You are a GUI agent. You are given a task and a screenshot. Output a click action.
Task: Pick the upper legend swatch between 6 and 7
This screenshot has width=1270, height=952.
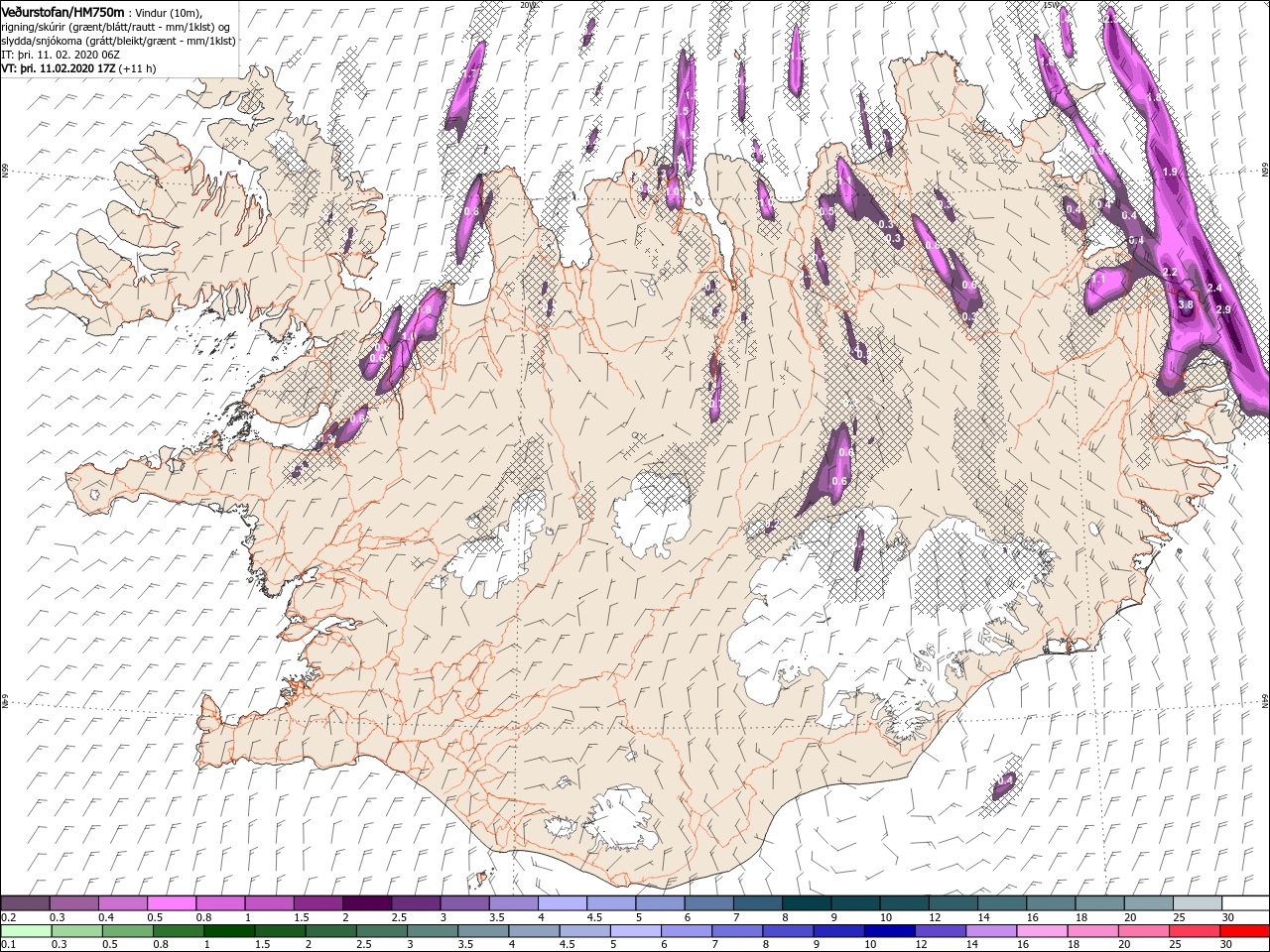click(708, 903)
